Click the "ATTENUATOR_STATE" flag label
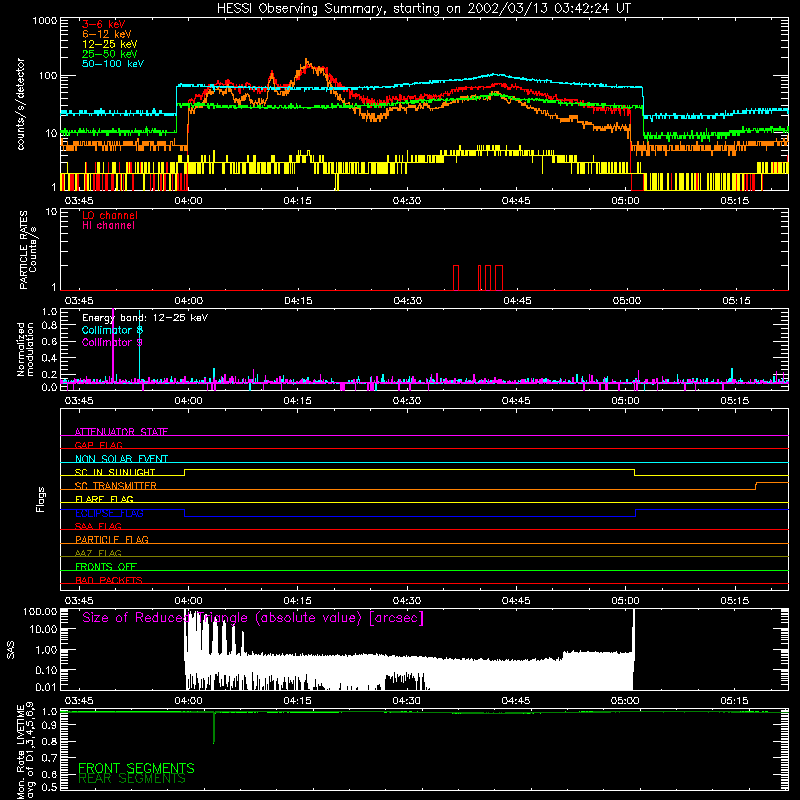Viewport: 800px width, 800px height. point(121,432)
